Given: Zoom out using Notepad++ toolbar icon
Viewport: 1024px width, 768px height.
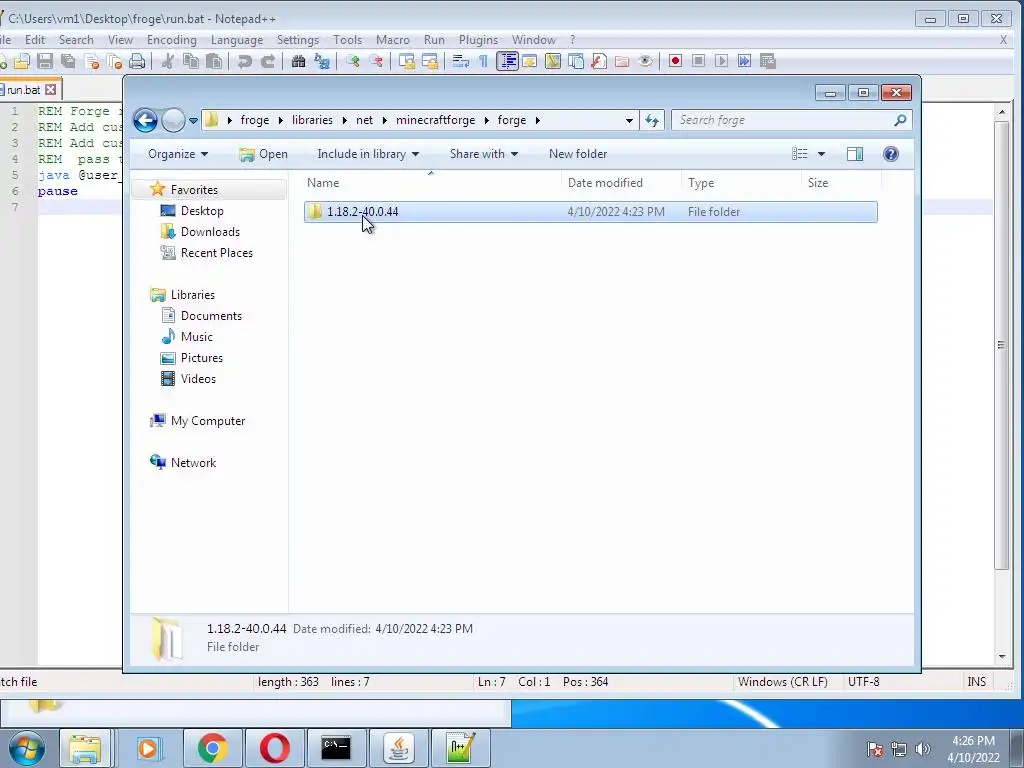Looking at the screenshot, I should coord(376,61).
